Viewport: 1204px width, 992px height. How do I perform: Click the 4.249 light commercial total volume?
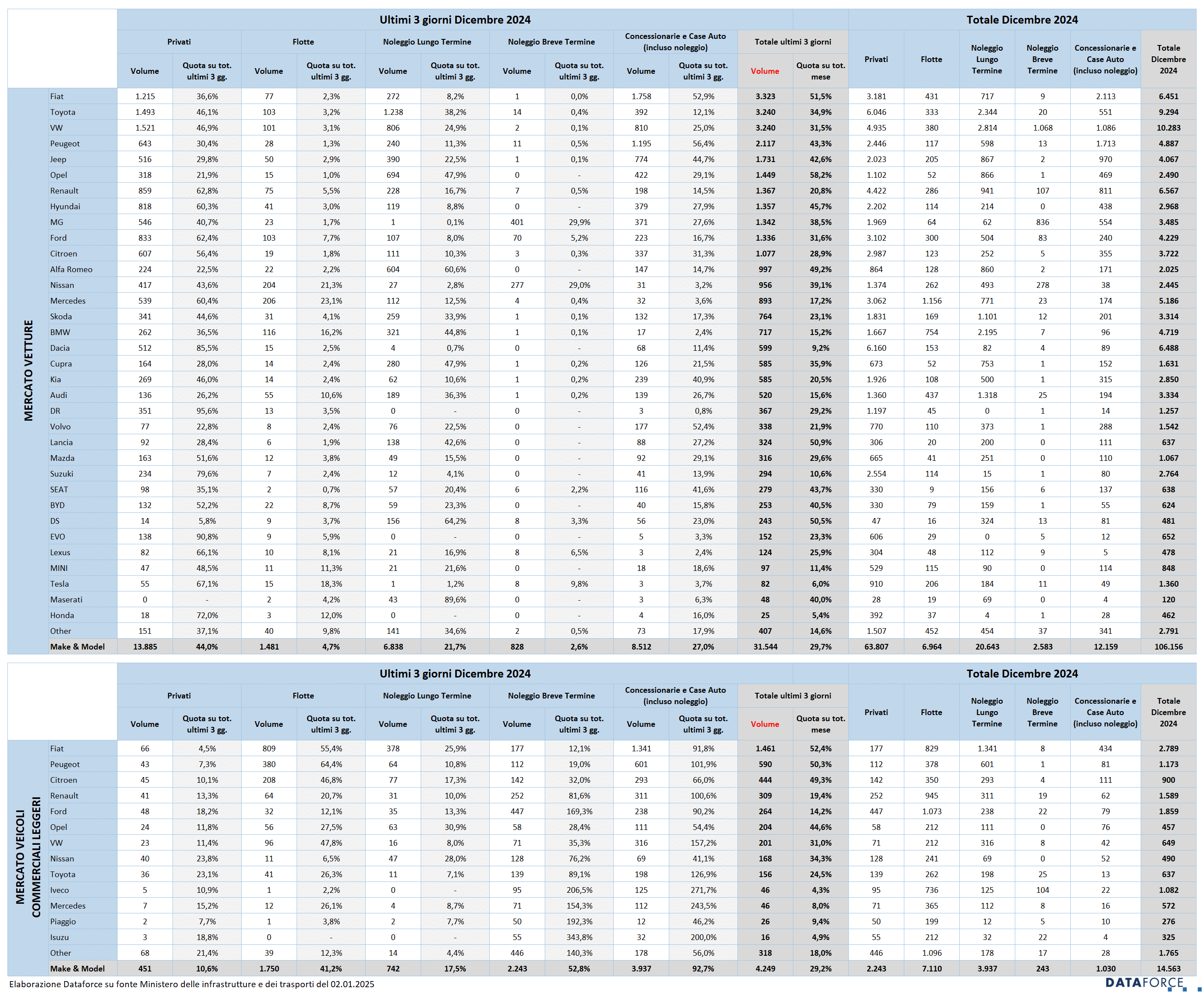click(765, 968)
